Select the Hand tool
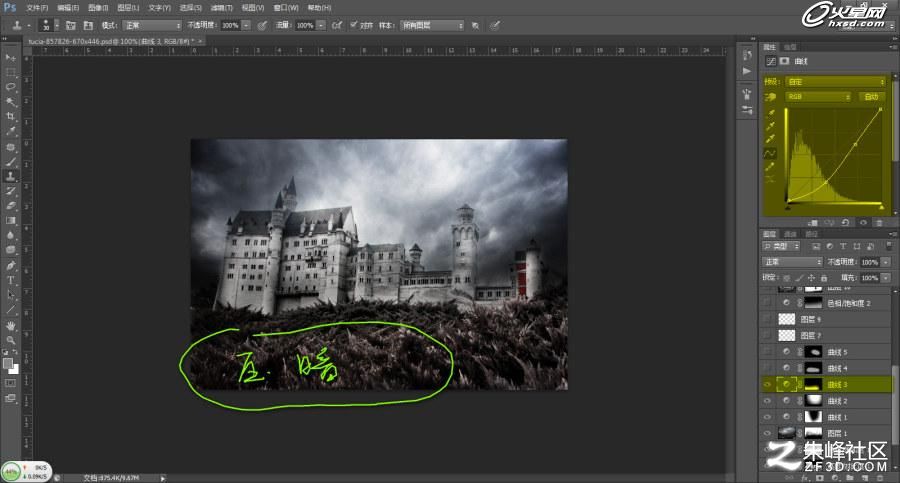Viewport: 900px width, 483px height. (x=10, y=326)
